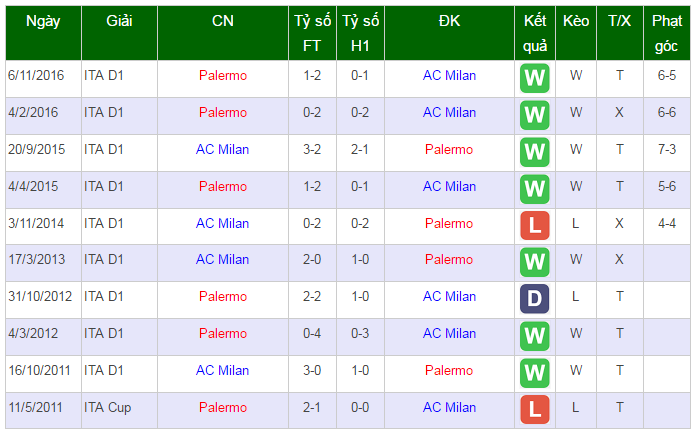Click the green W icon for 6/11/2016 match

click(x=534, y=78)
